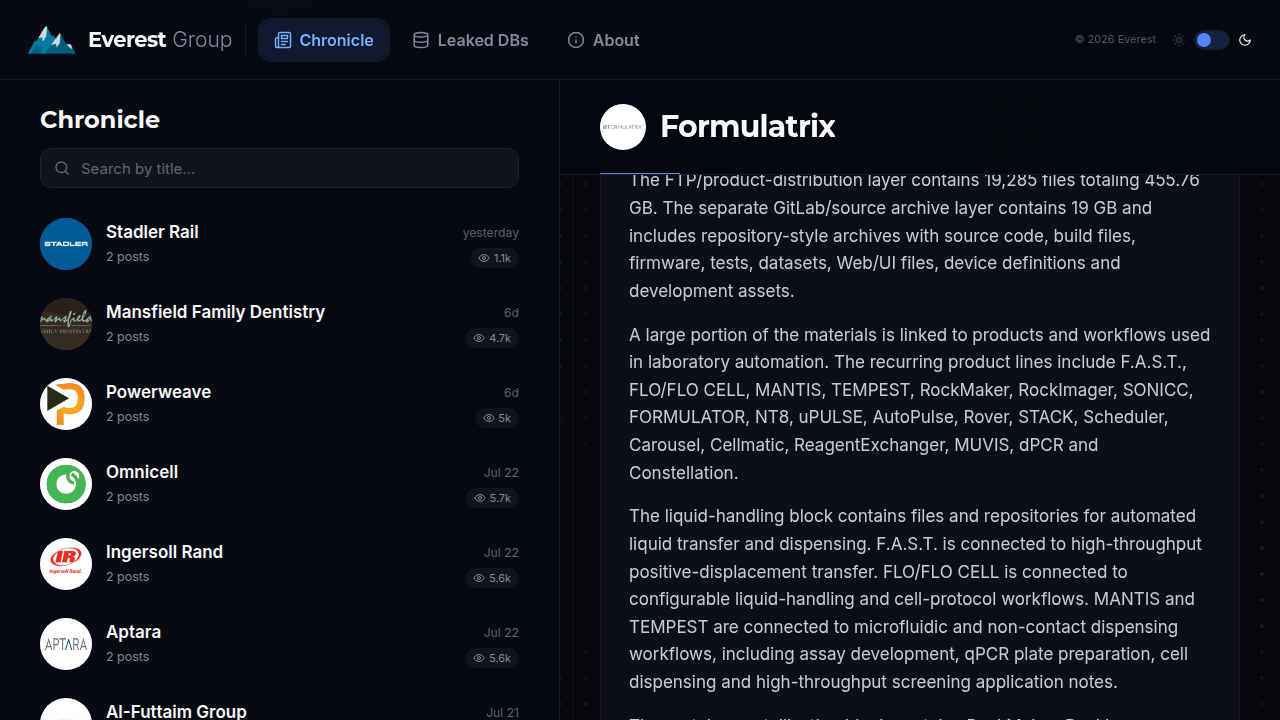
Task: Open the Mansfield Family Dentistry entry title
Action: (x=215, y=312)
